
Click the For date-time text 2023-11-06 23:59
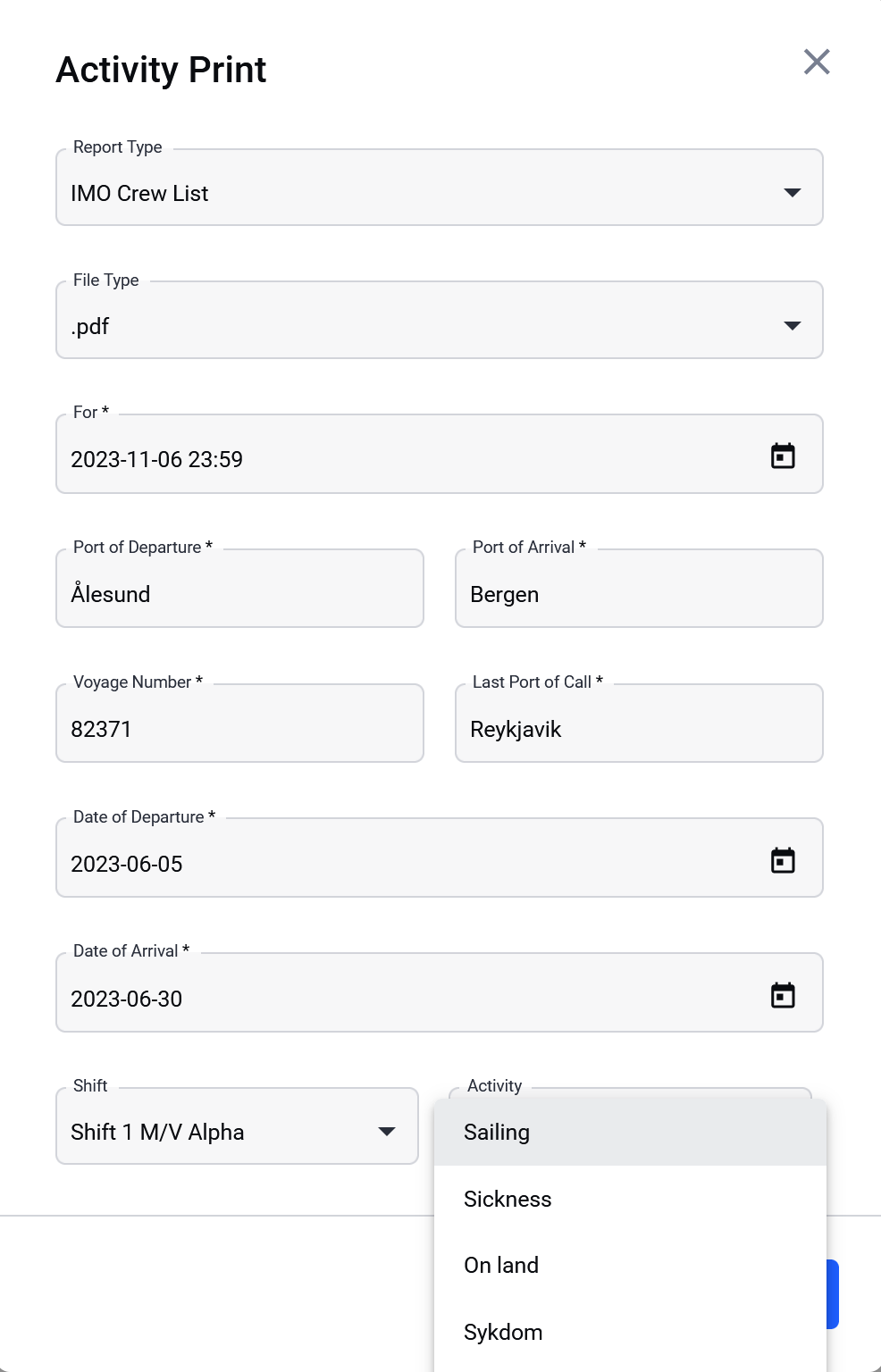[x=156, y=459]
